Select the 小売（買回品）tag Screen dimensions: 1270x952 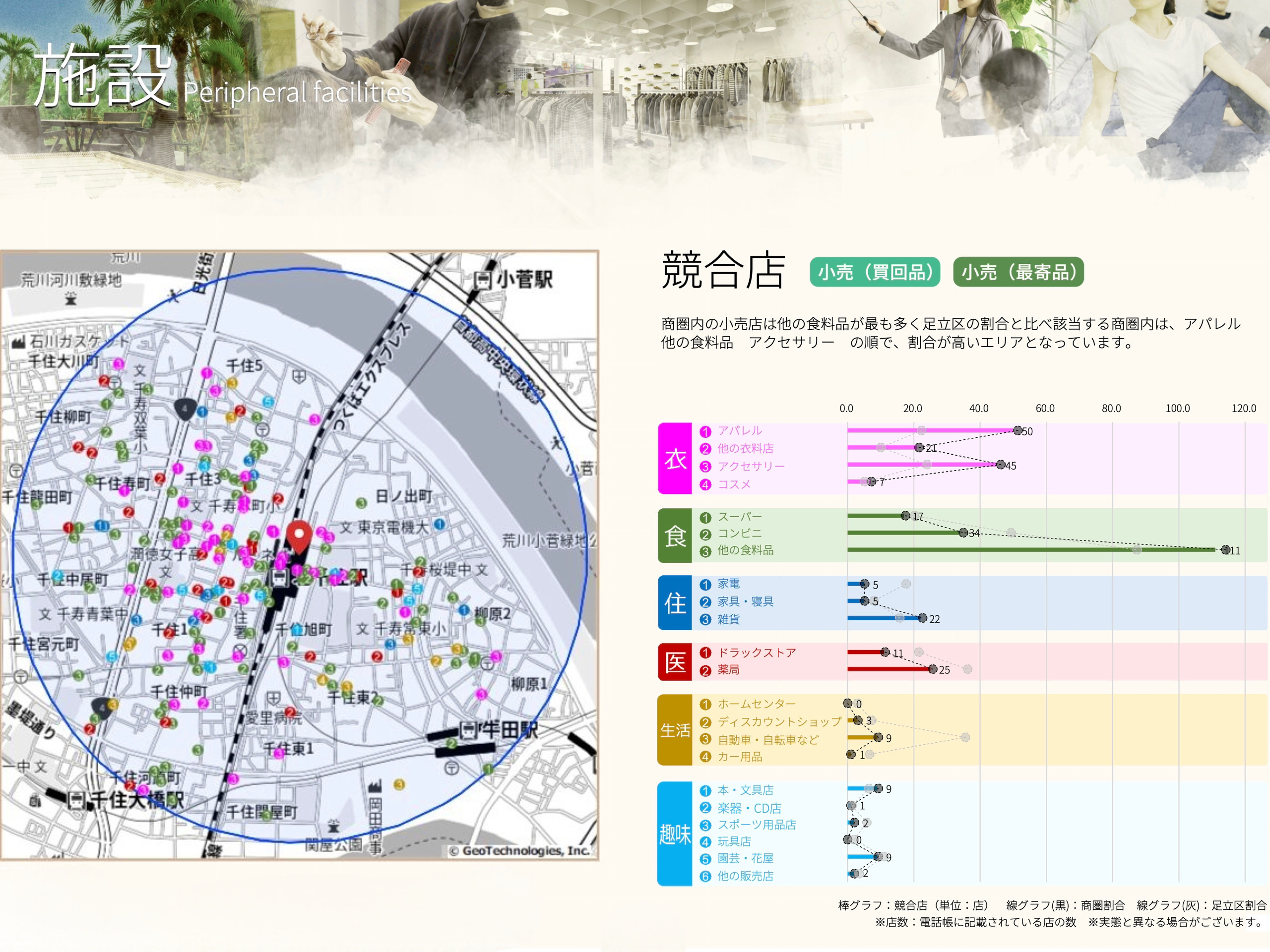[875, 272]
